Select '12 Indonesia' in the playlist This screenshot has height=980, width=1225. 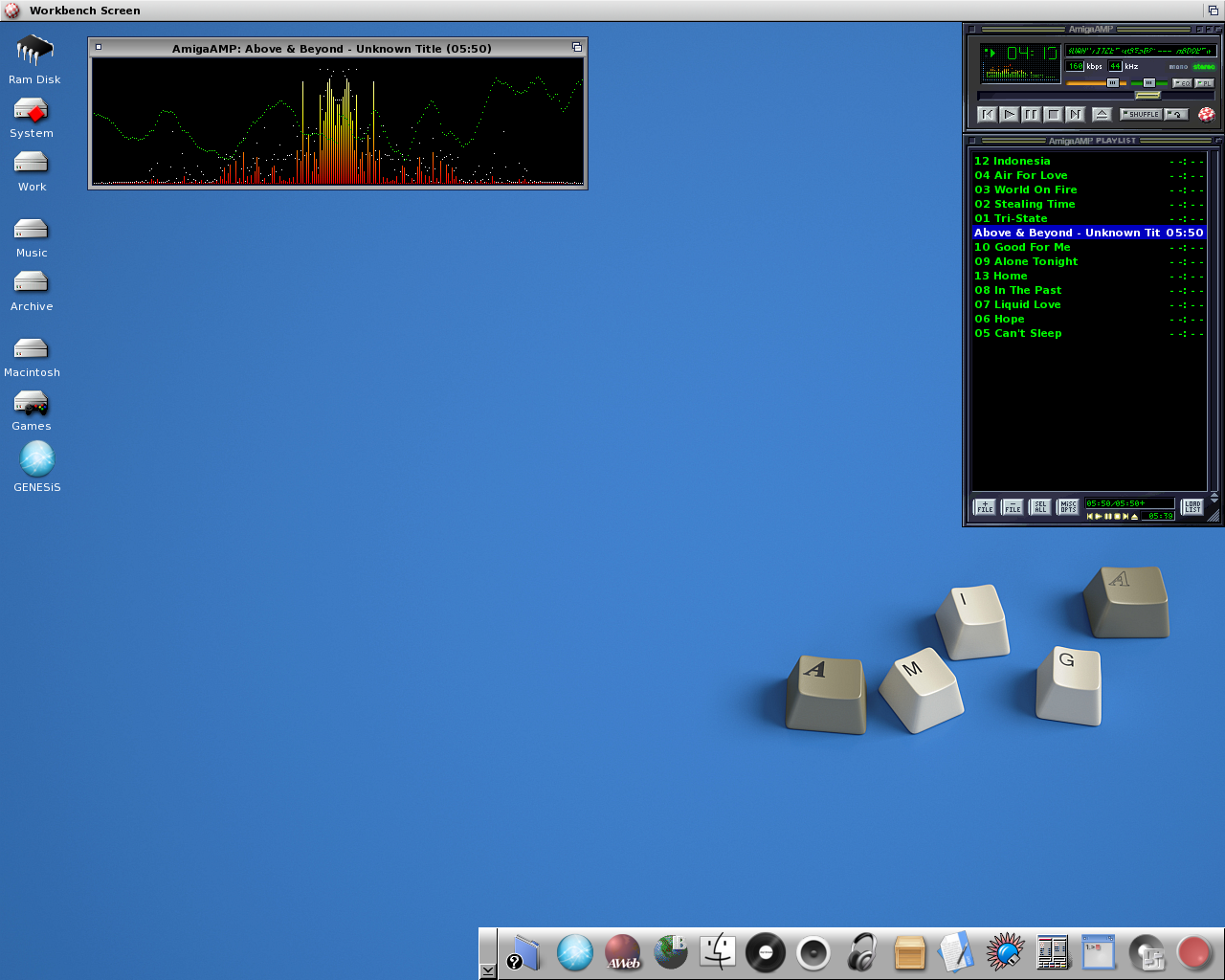click(x=1088, y=161)
